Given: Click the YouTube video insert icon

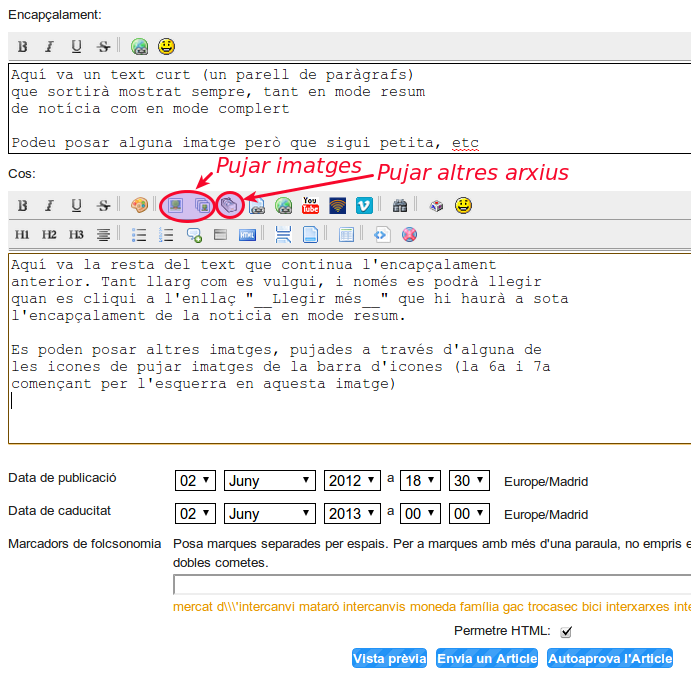Looking at the screenshot, I should tap(310, 205).
